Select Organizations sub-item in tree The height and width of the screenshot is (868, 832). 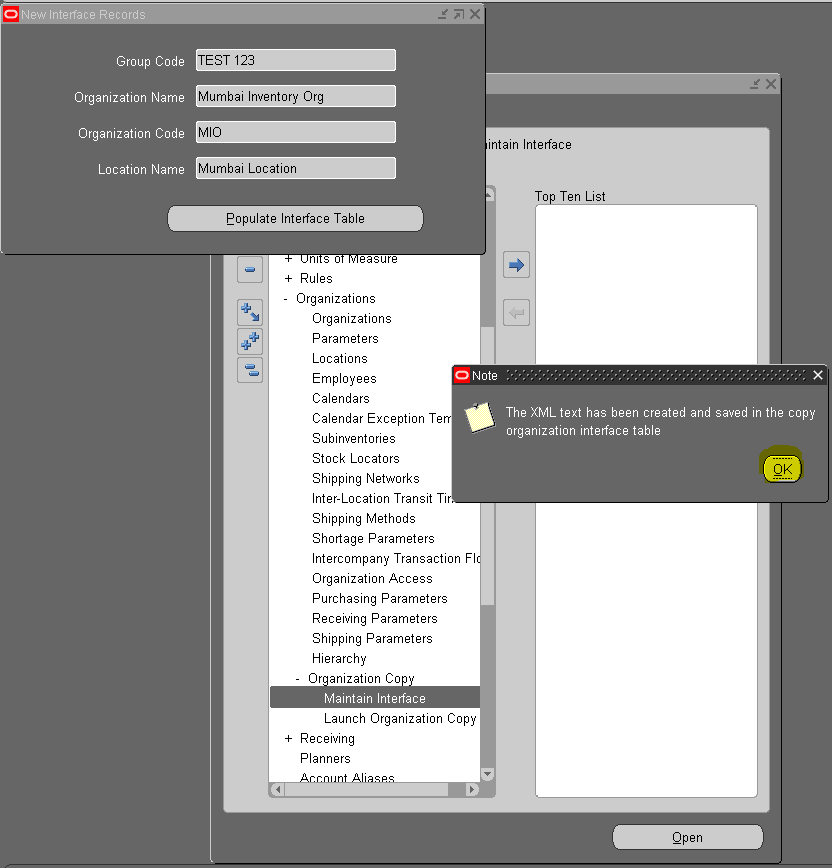coord(352,319)
